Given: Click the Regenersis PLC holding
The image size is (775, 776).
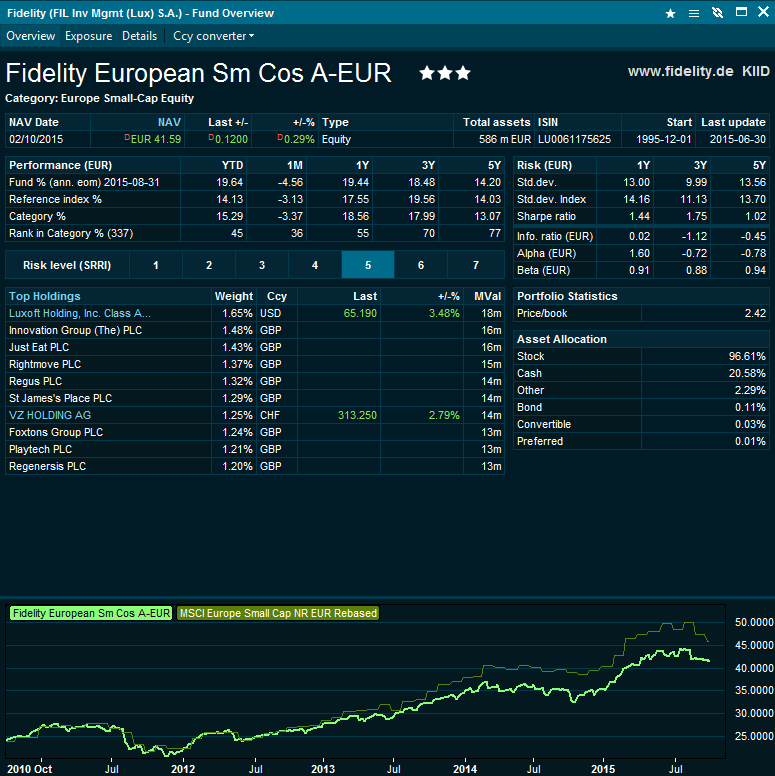Looking at the screenshot, I should coord(48,466).
